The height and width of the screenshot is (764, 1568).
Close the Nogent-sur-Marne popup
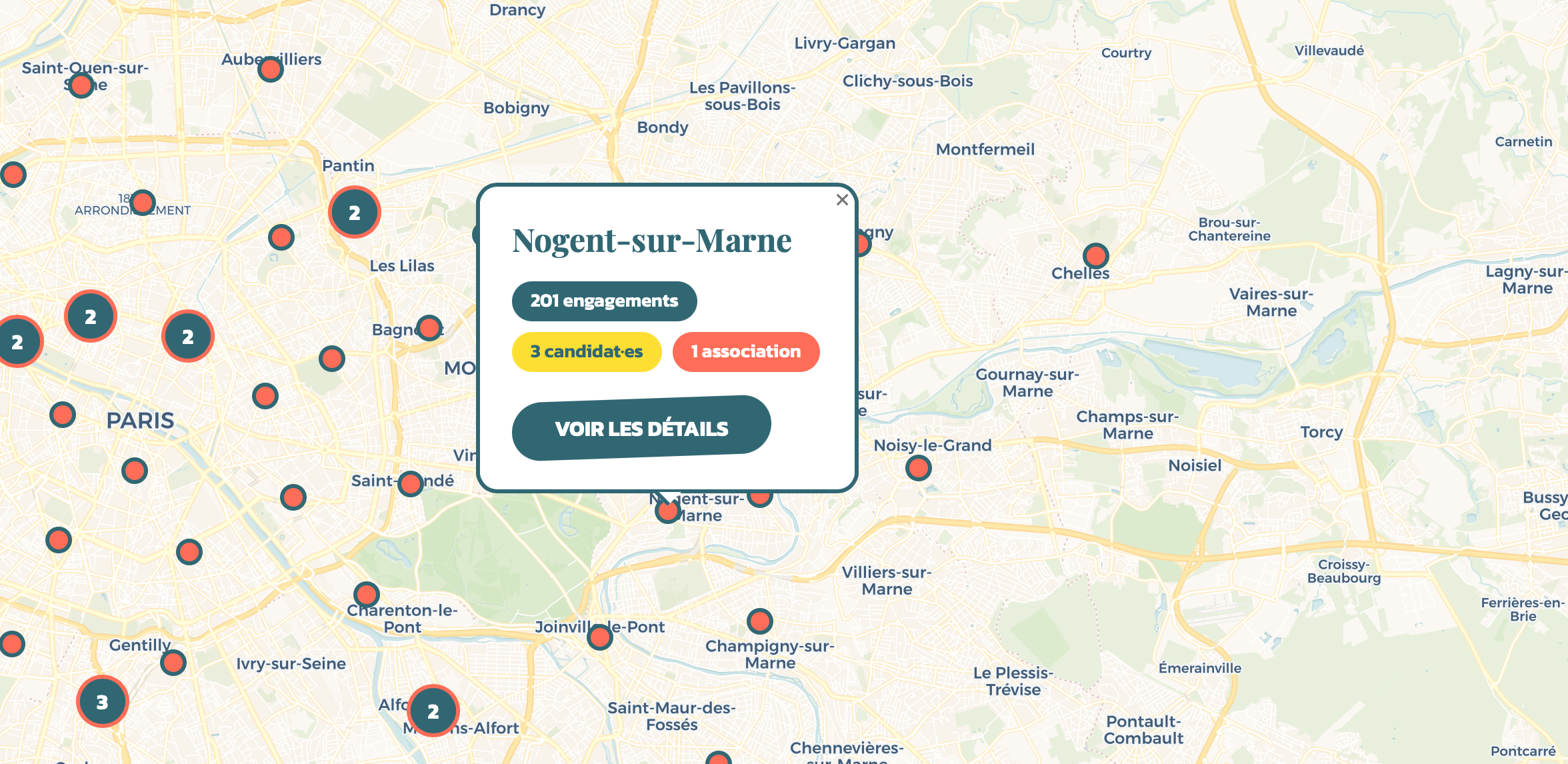[842, 200]
